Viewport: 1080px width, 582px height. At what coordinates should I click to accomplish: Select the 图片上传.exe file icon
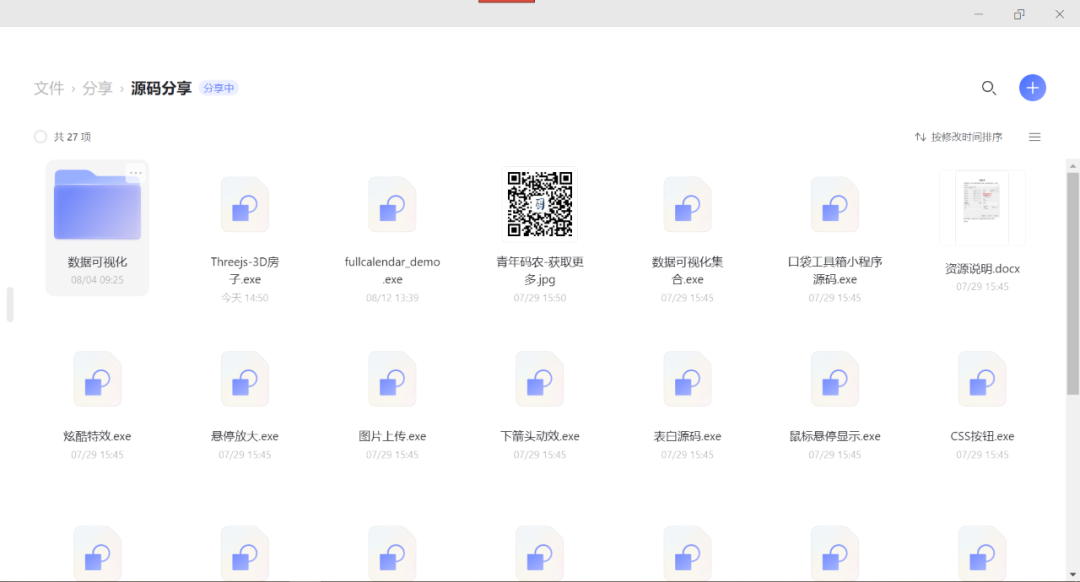[x=392, y=380]
